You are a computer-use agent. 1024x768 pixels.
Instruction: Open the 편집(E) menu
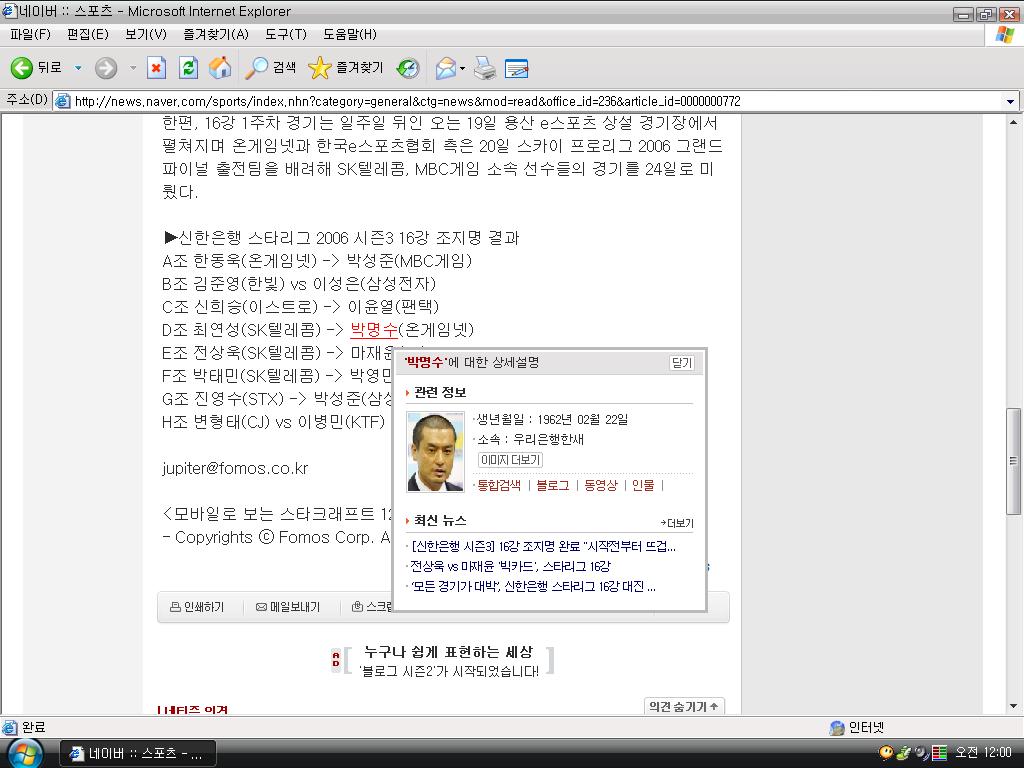[88, 34]
